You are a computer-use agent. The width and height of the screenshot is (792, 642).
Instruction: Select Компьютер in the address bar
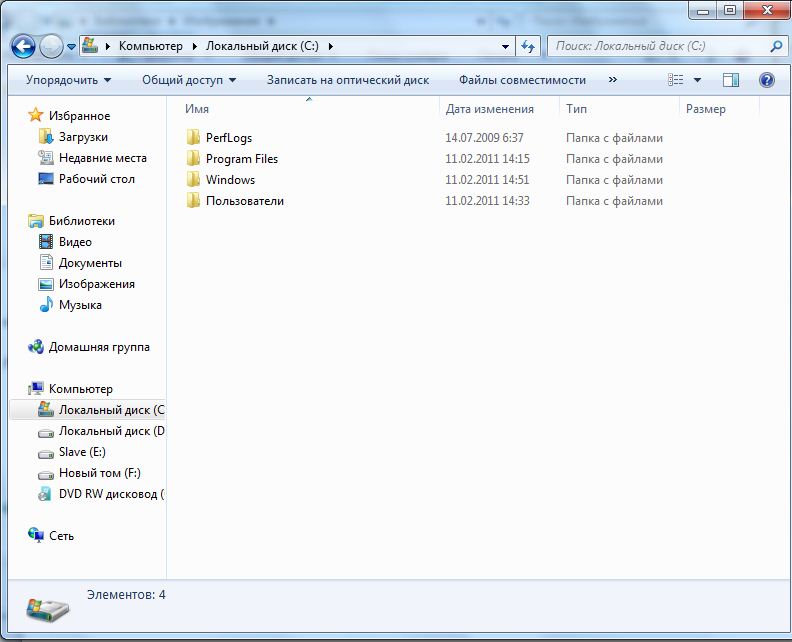(x=151, y=46)
